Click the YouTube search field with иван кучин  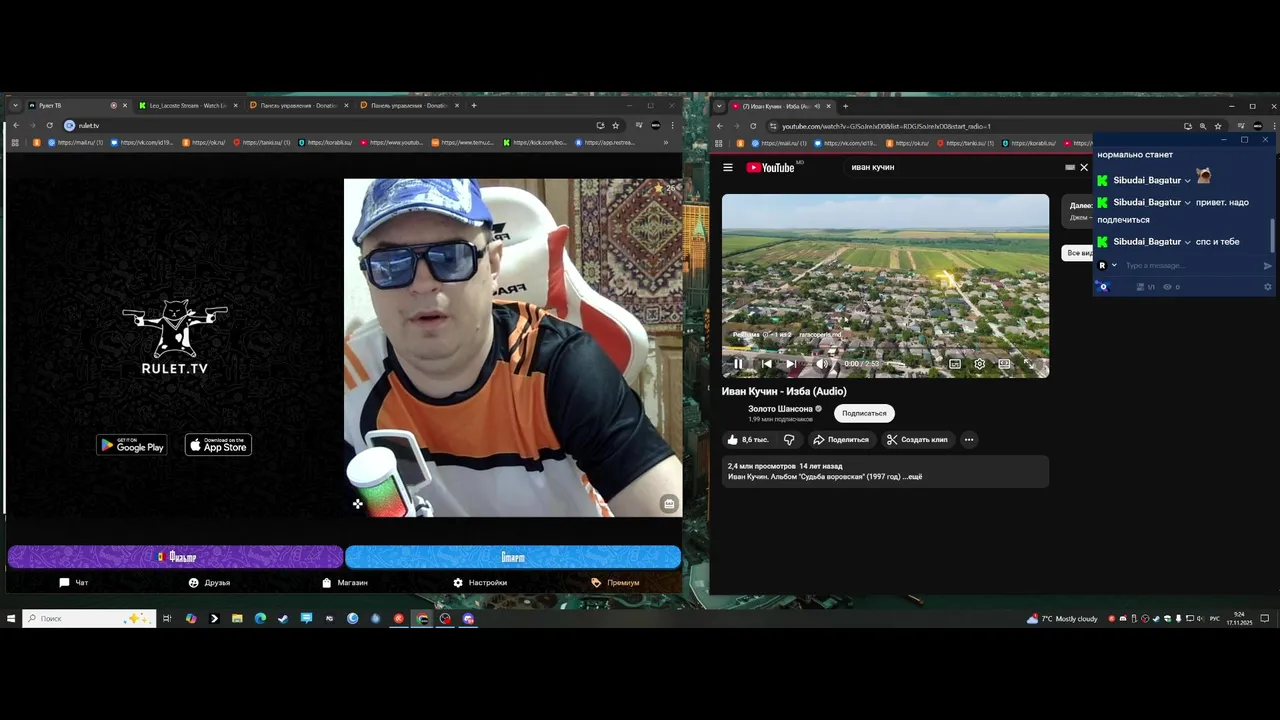pyautogui.click(x=955, y=167)
